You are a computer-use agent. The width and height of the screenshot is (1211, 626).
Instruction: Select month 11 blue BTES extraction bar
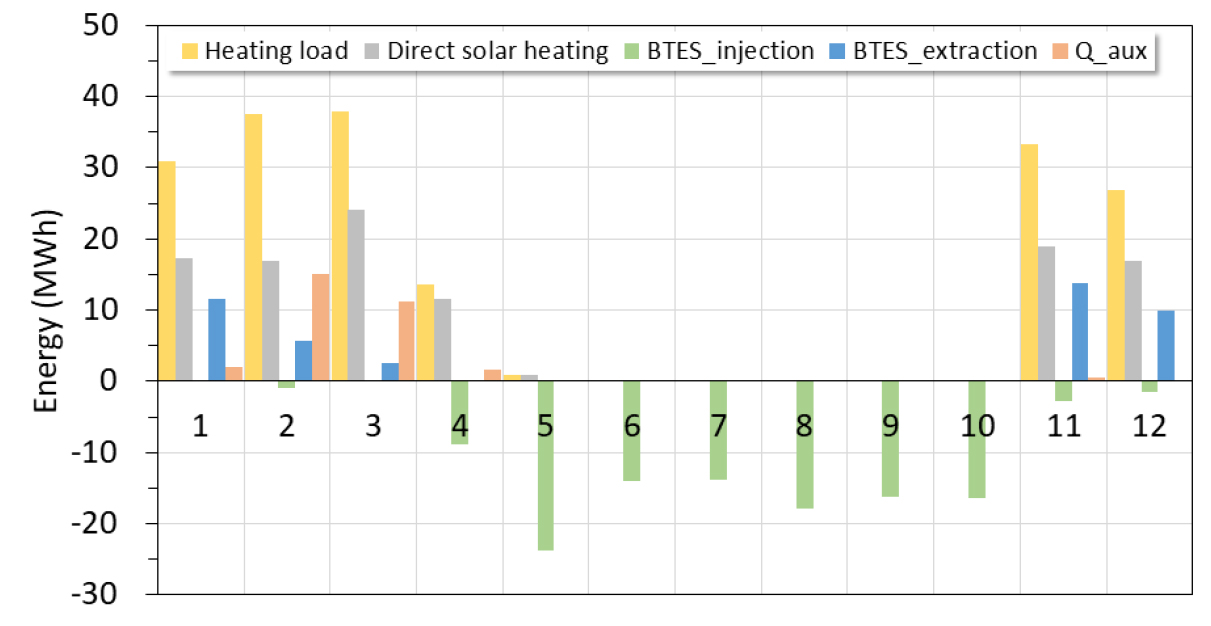(1080, 332)
